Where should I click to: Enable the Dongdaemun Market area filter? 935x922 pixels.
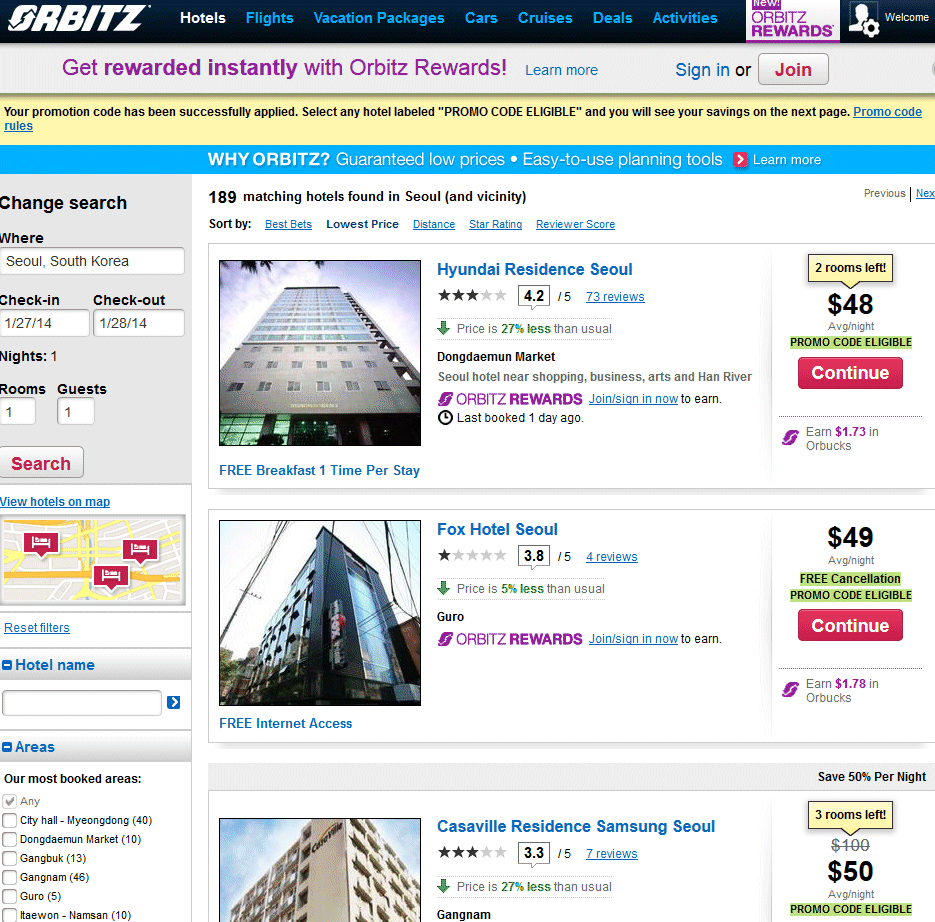pyautogui.click(x=10, y=840)
